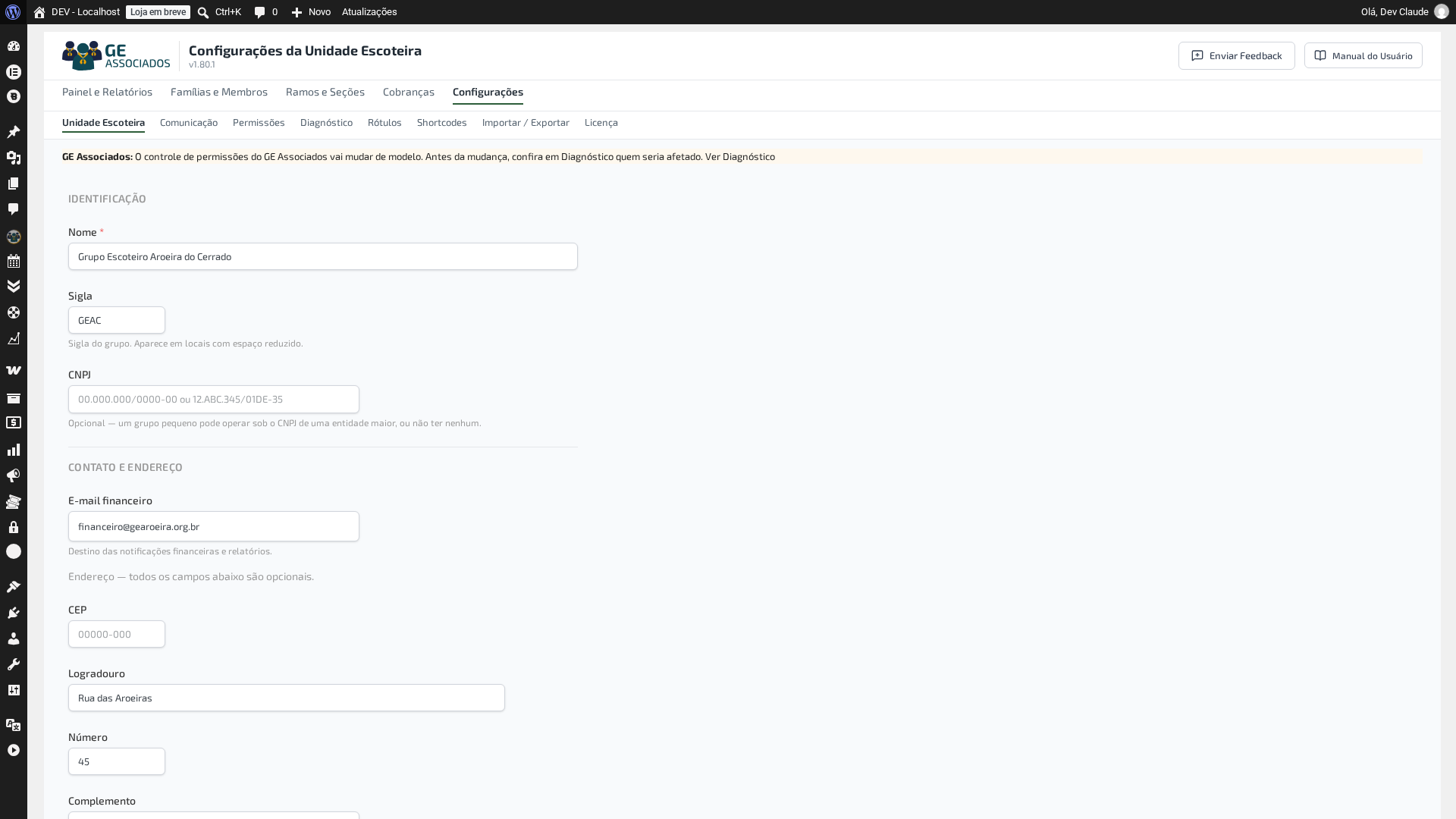Open Posts via the pushpin sidebar icon
Image resolution: width=1456 pixels, height=819 pixels.
pos(14,132)
